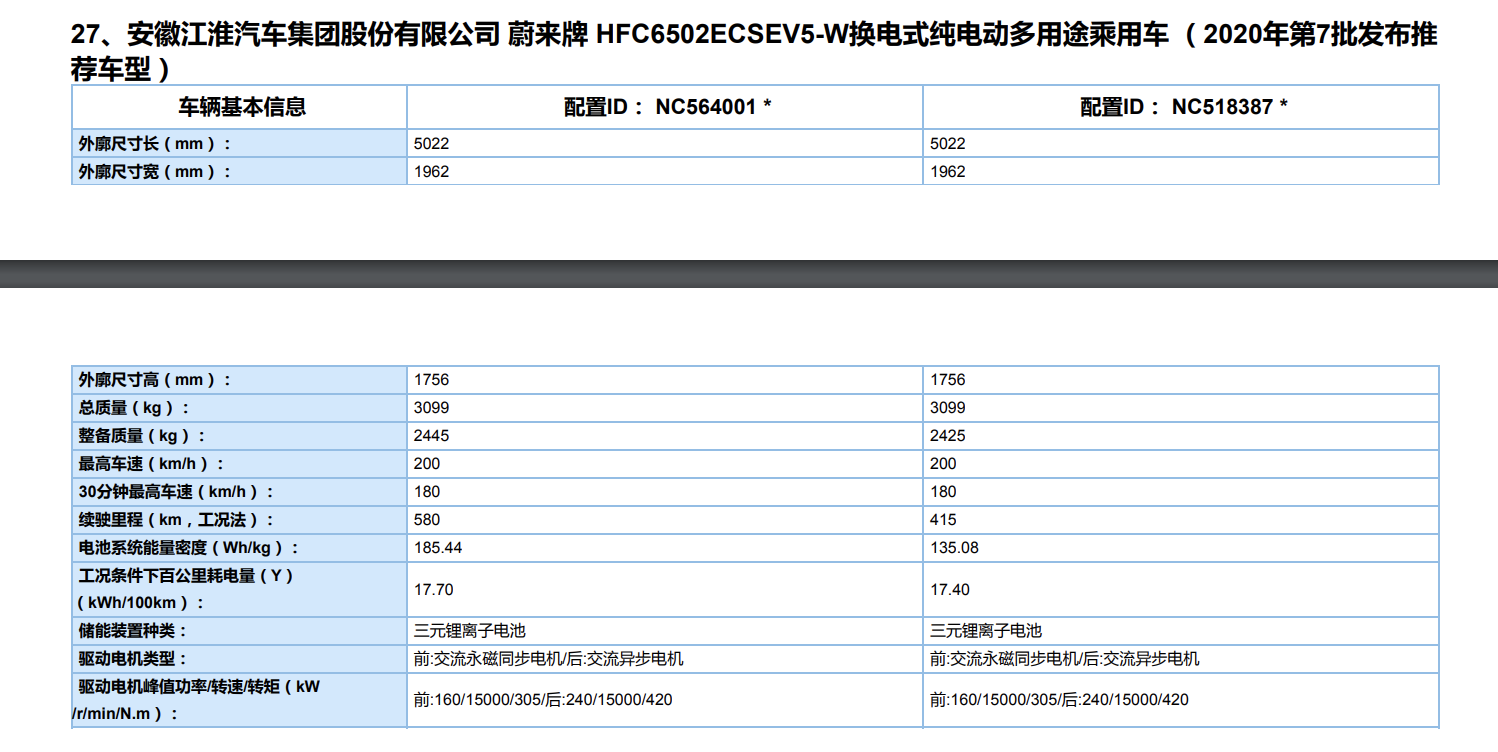The width and height of the screenshot is (1498, 752).
Task: Click the energy density value 185.44
Action: tap(438, 548)
